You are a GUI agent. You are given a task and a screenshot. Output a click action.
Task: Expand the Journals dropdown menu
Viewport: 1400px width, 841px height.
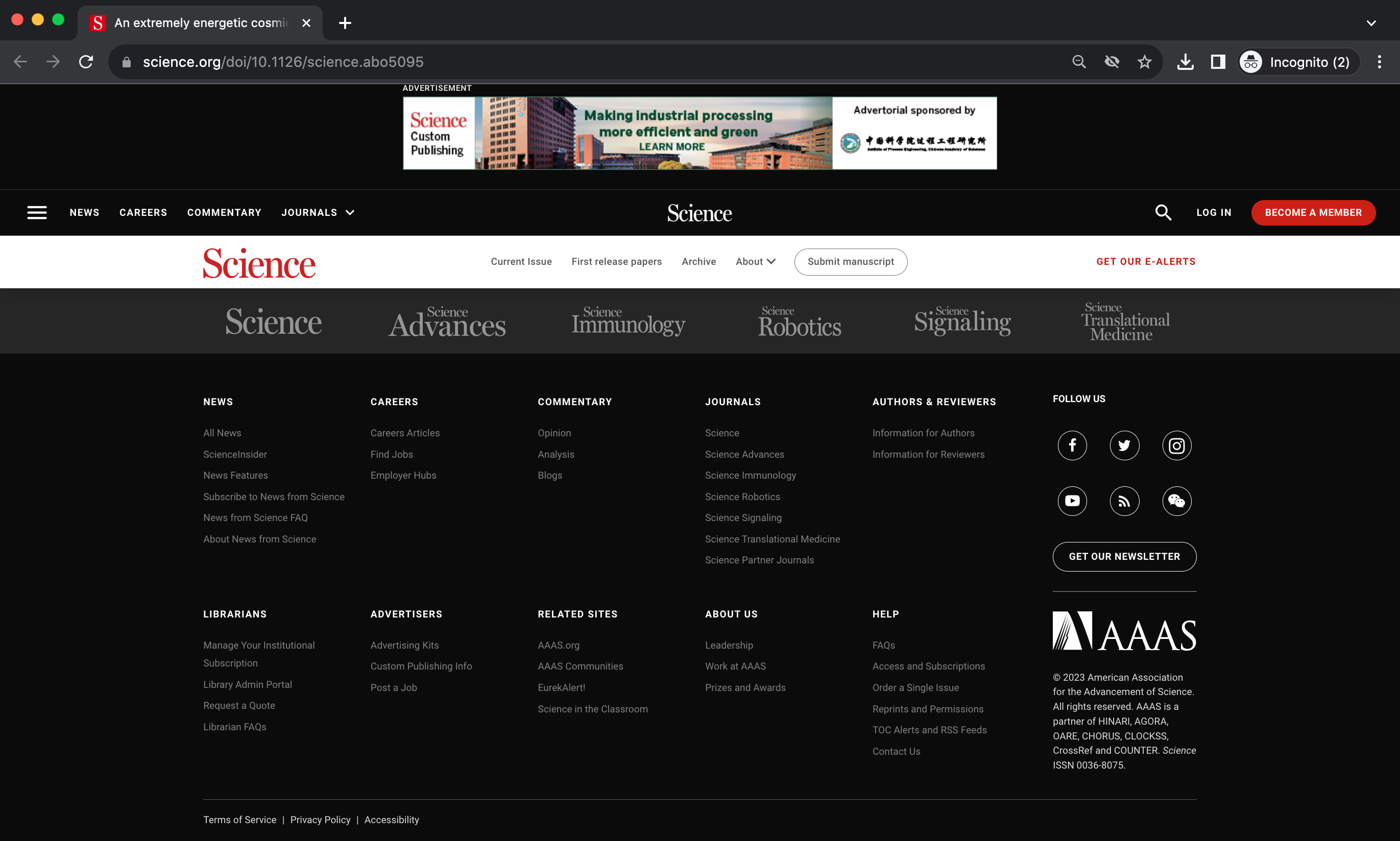pos(317,212)
